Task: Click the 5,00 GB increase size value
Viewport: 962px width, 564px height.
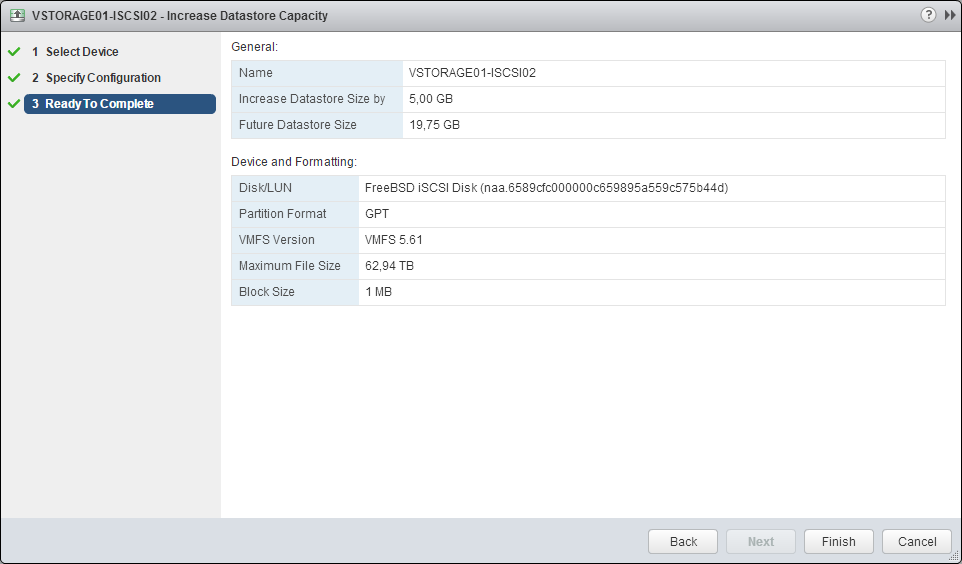Action: click(431, 99)
